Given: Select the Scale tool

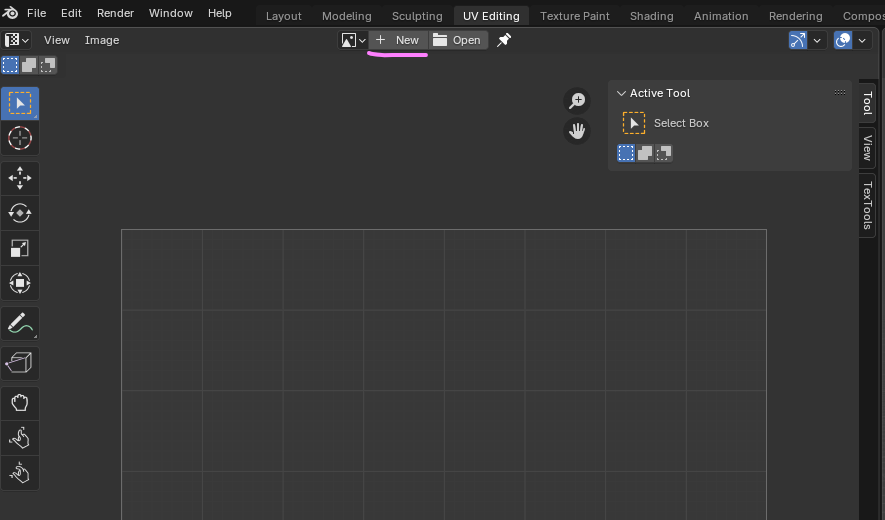Looking at the screenshot, I should pos(20,248).
